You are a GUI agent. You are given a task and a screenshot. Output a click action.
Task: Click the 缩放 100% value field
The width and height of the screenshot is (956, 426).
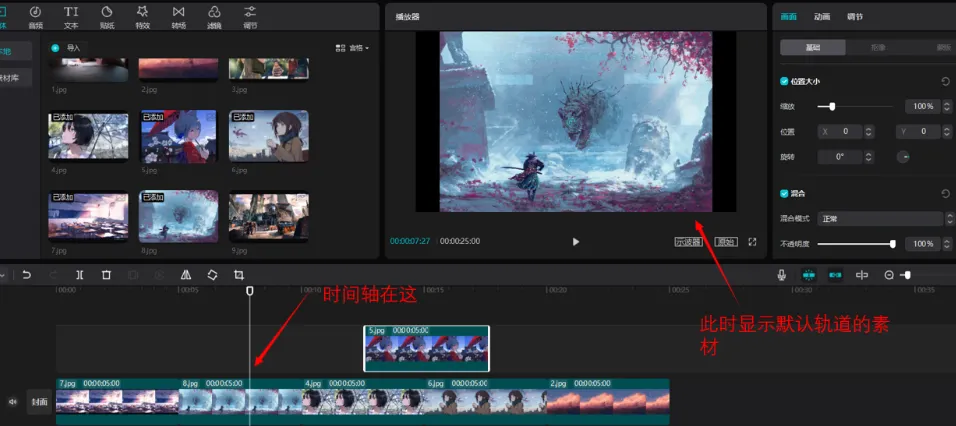[x=922, y=107]
